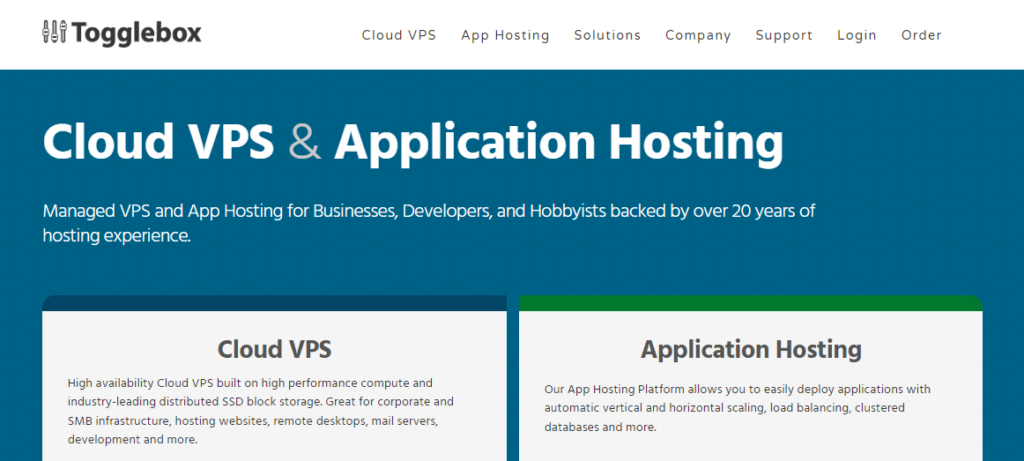Select the Cloud VPS card heading
The image size is (1024, 461).
[274, 349]
